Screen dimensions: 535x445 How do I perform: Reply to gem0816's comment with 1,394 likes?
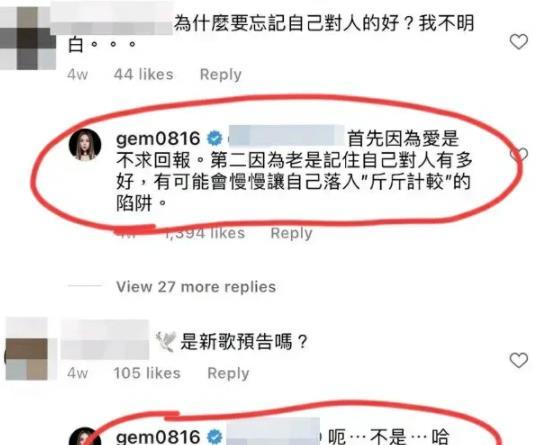291,233
